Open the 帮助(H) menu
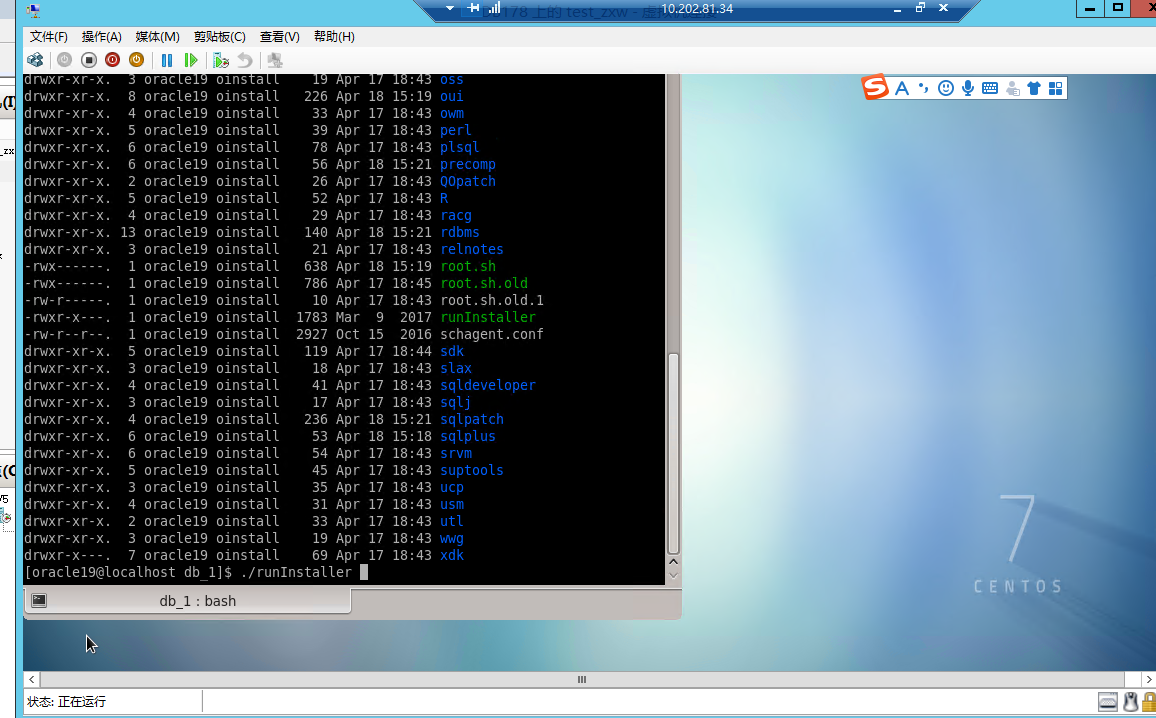Image resolution: width=1156 pixels, height=718 pixels. 334,36
